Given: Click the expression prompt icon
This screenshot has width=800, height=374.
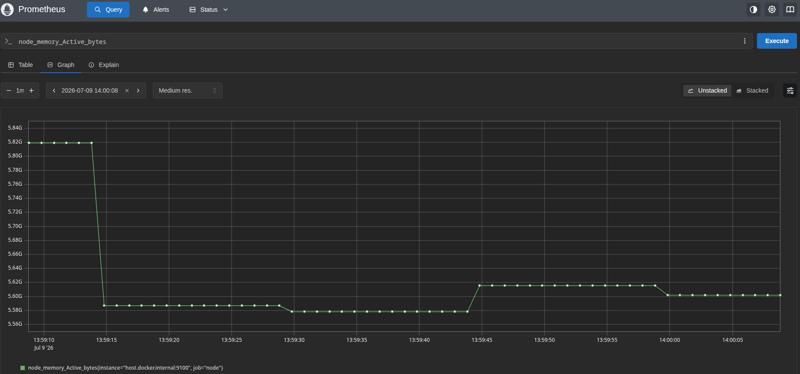Looking at the screenshot, I should pos(9,41).
